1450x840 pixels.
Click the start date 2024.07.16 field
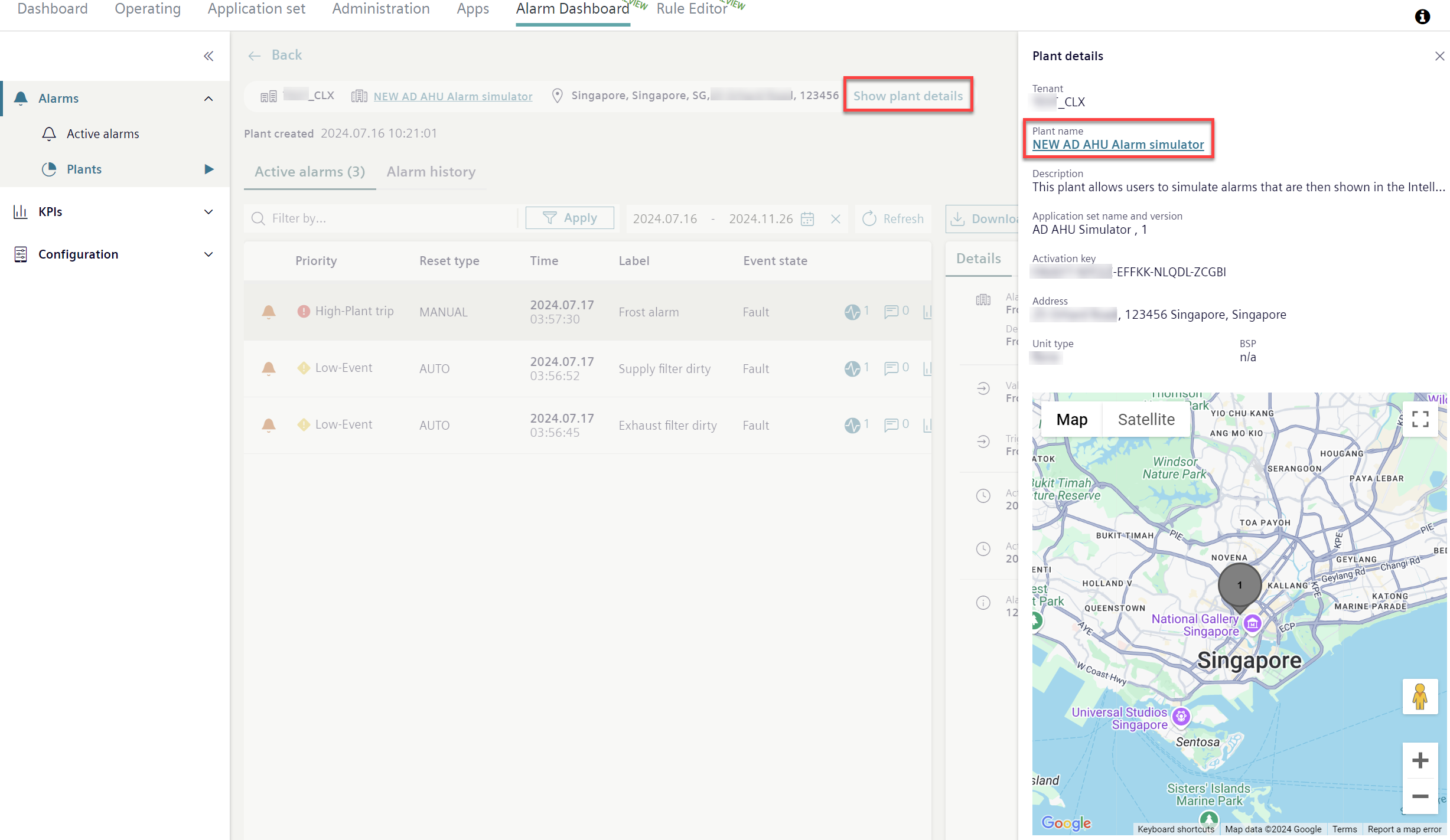tap(665, 219)
